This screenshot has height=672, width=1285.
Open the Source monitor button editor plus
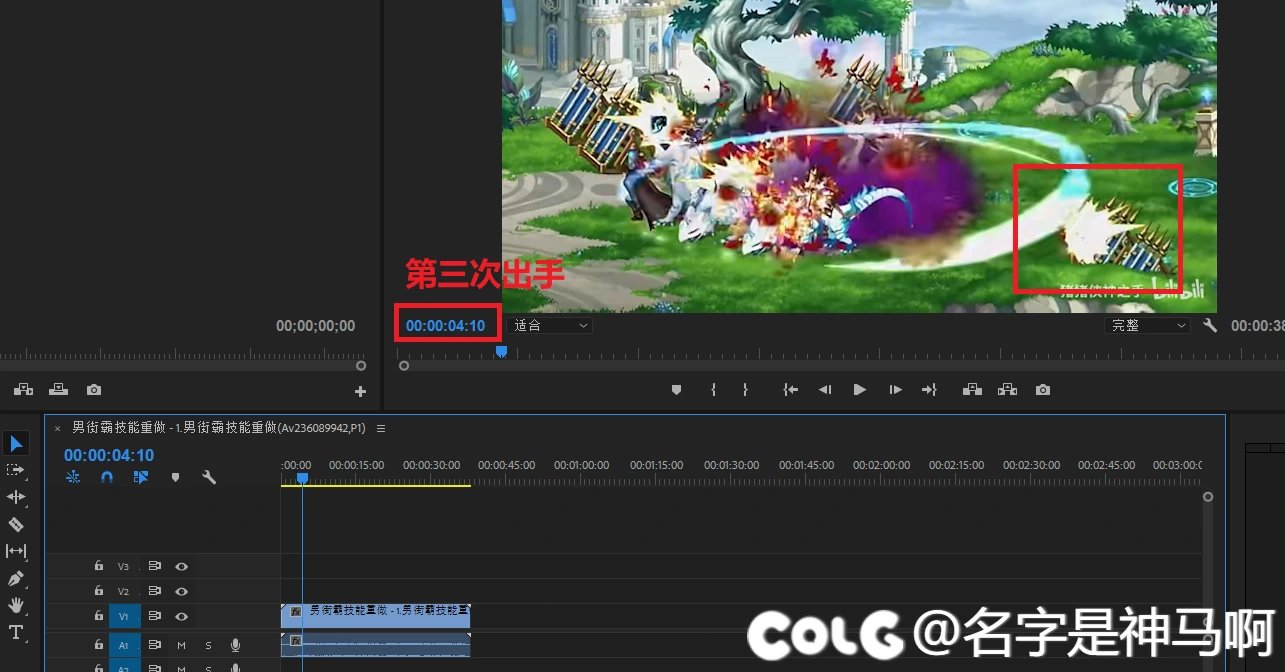tap(361, 392)
